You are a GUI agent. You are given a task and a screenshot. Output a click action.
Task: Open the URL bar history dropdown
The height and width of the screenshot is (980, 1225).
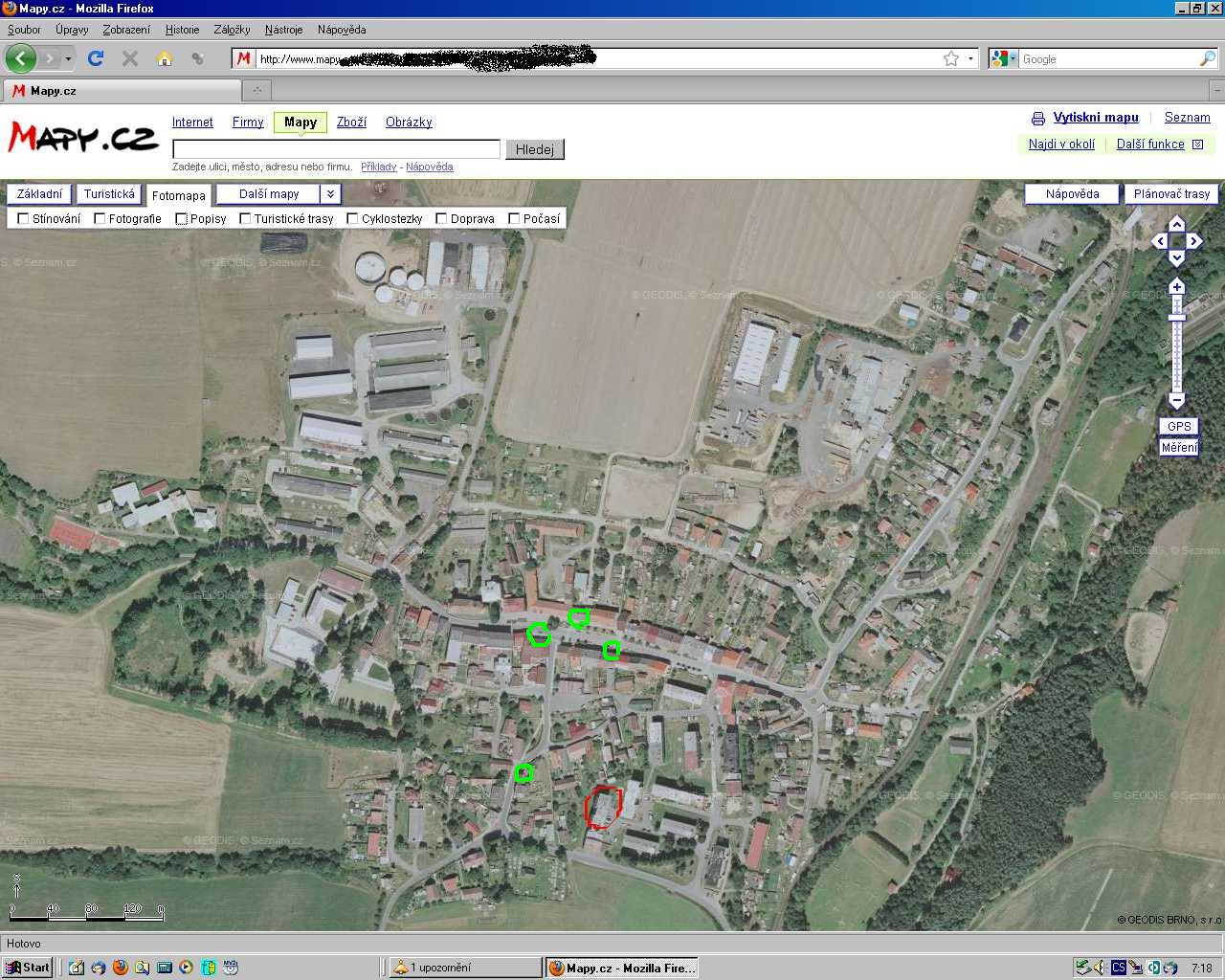[970, 58]
